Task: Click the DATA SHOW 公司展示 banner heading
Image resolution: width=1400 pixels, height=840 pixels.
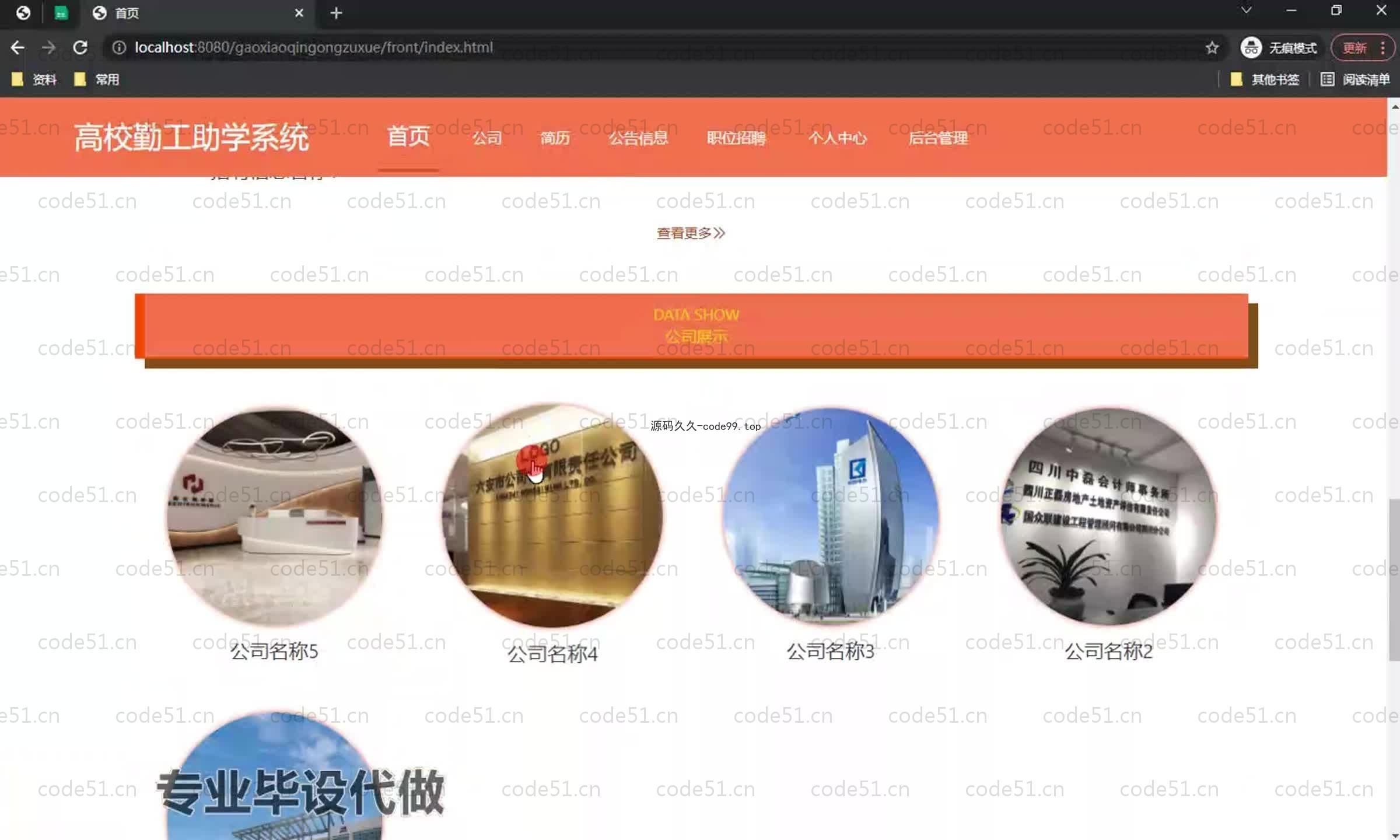Action: pyautogui.click(x=696, y=325)
